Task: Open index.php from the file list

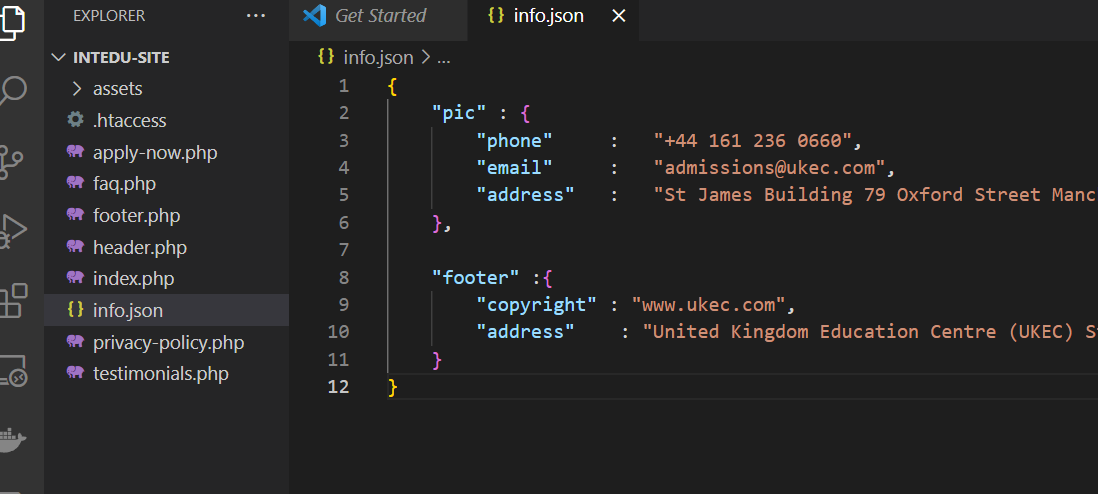Action: [x=133, y=279]
